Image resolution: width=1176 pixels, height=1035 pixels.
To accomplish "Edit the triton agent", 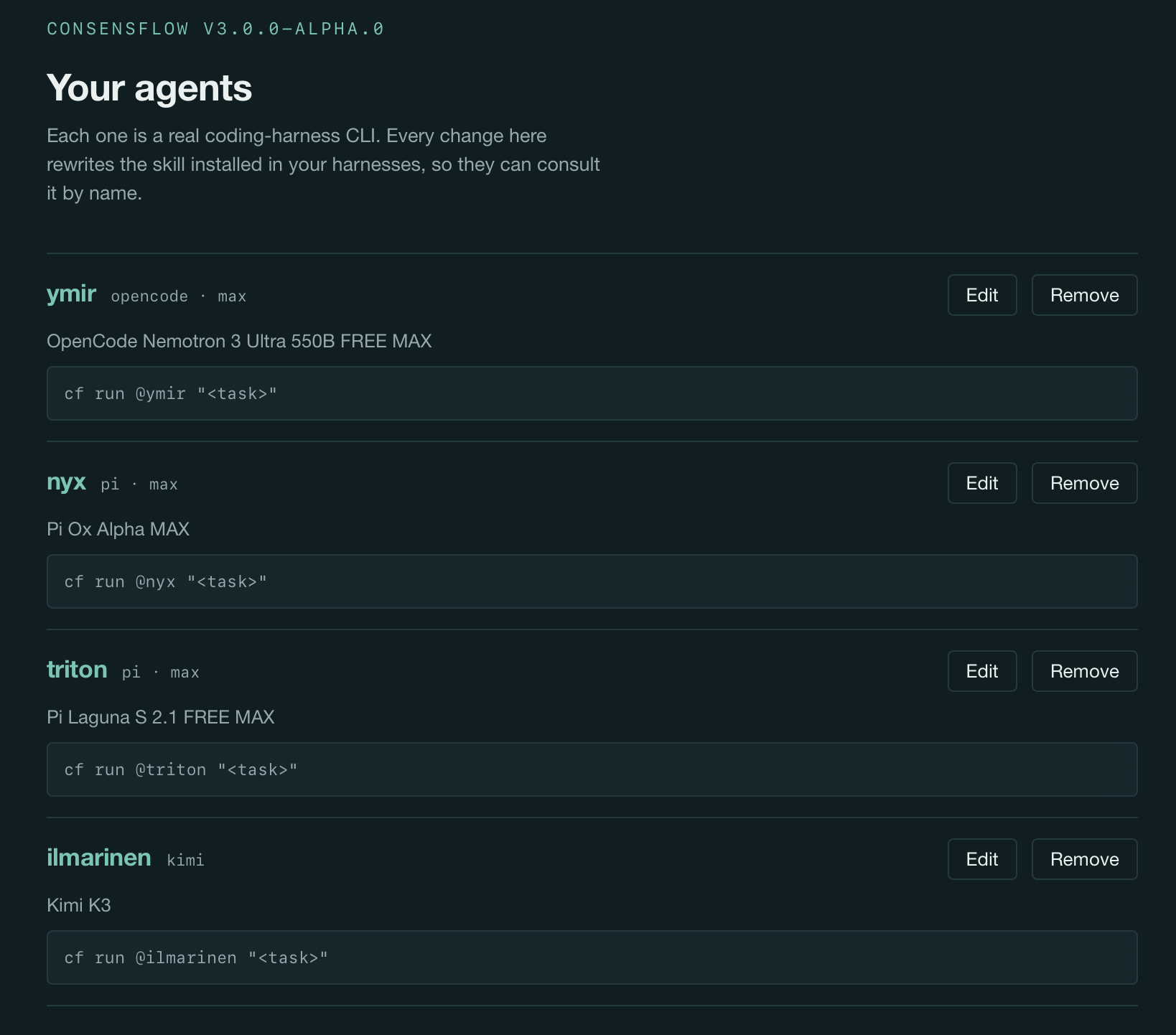I will point(982,671).
